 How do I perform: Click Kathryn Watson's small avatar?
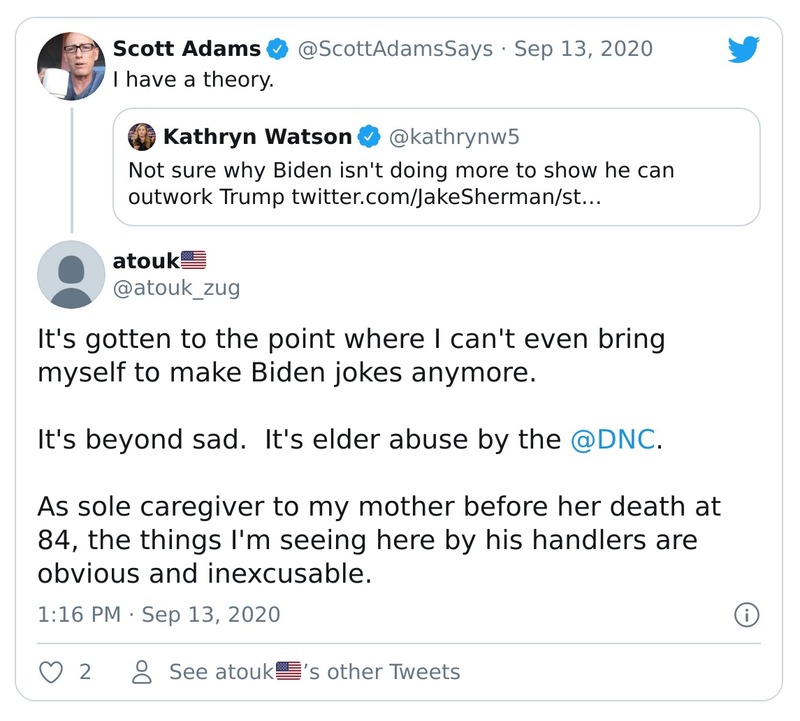click(142, 136)
